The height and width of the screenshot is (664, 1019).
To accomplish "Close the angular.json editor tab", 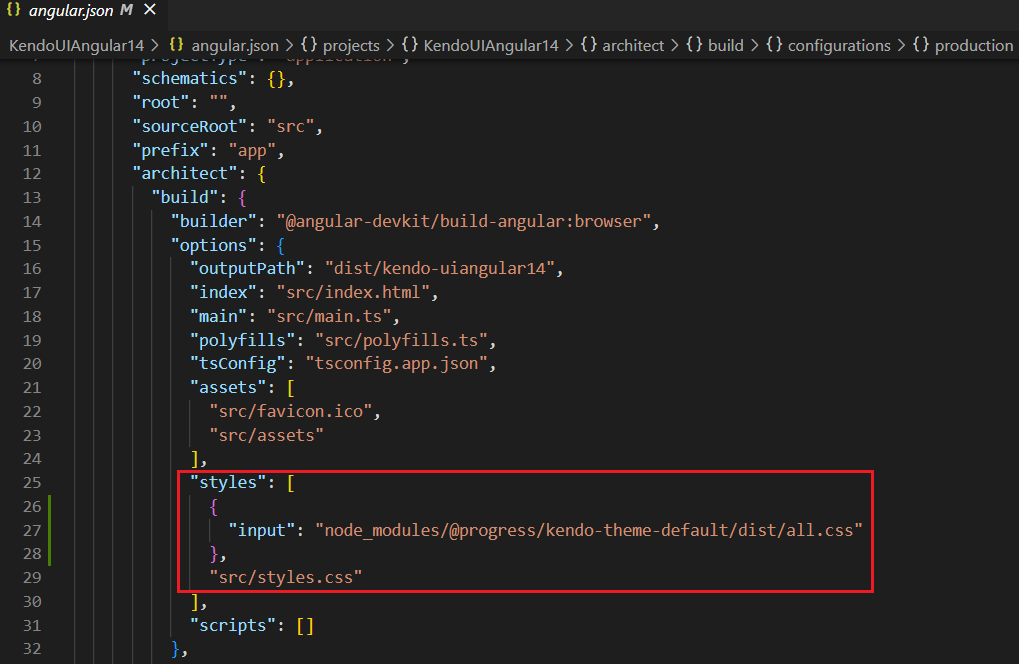I will pyautogui.click(x=149, y=11).
